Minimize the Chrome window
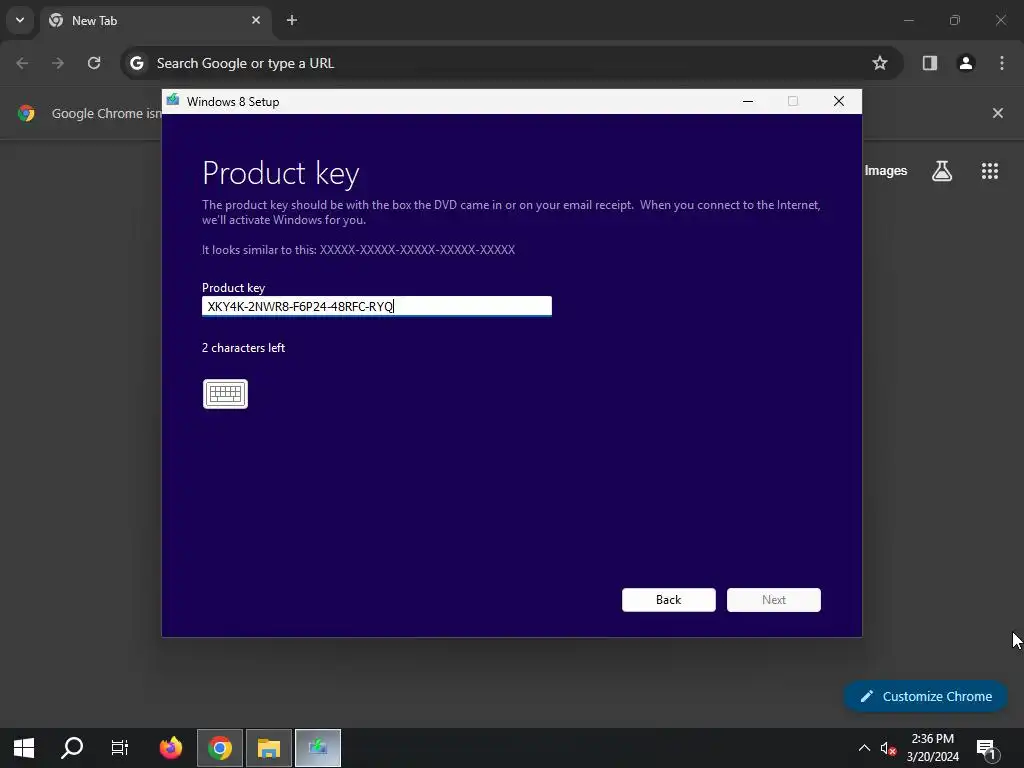Viewport: 1024px width, 768px height. [x=908, y=20]
